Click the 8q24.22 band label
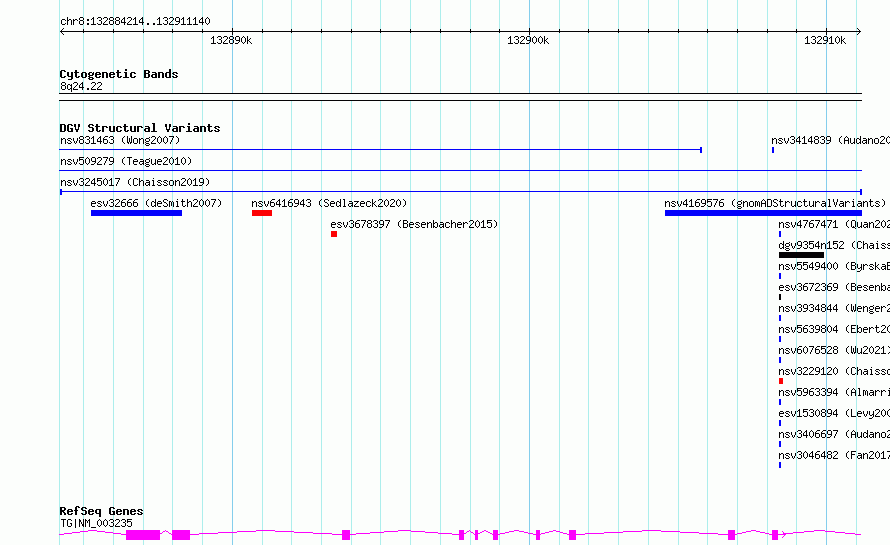The height and width of the screenshot is (545, 890). [81, 86]
